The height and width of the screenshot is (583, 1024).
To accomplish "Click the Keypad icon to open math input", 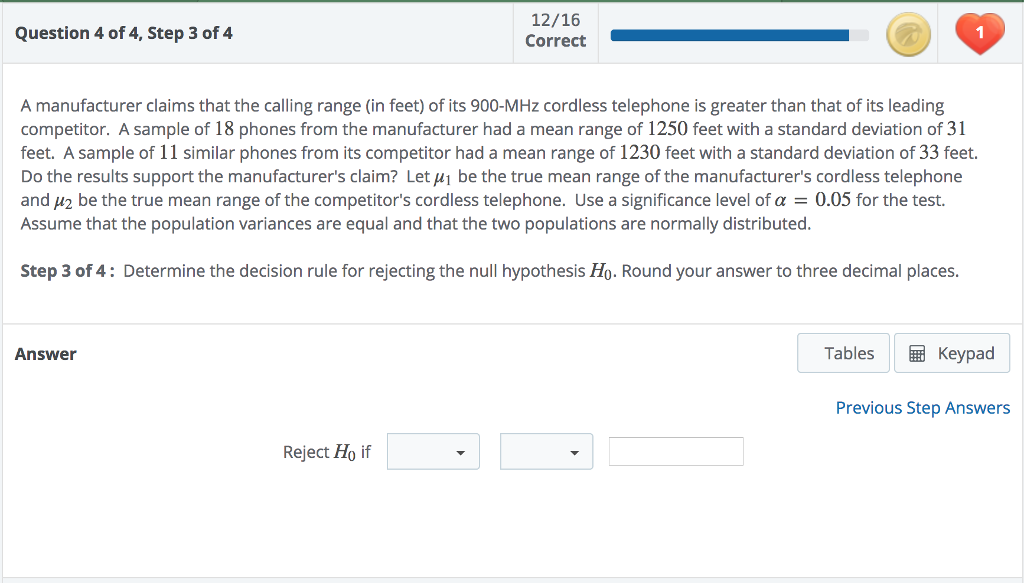I will 951,353.
